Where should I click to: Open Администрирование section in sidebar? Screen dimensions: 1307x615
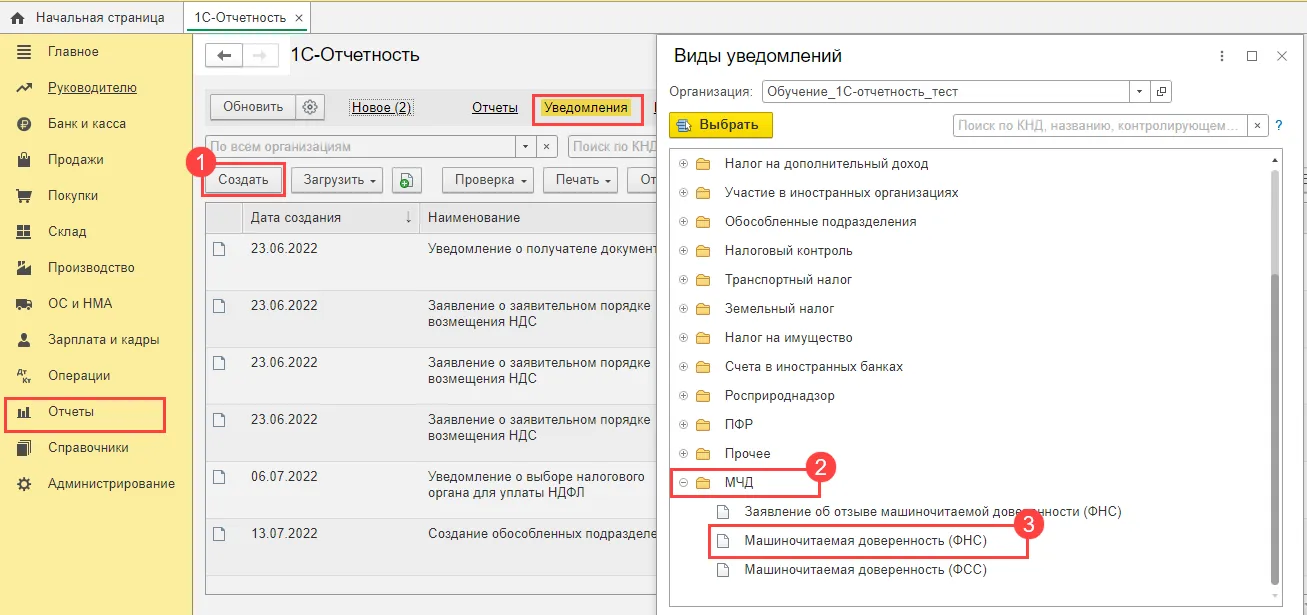click(110, 484)
